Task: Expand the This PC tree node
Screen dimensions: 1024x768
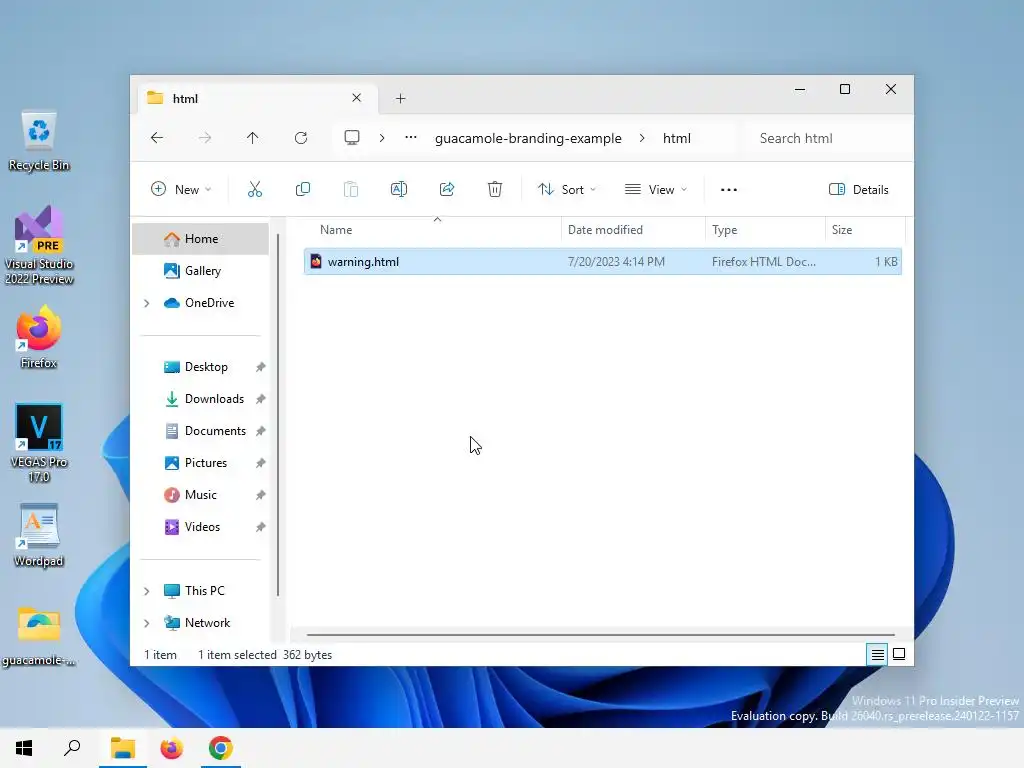Action: (147, 591)
